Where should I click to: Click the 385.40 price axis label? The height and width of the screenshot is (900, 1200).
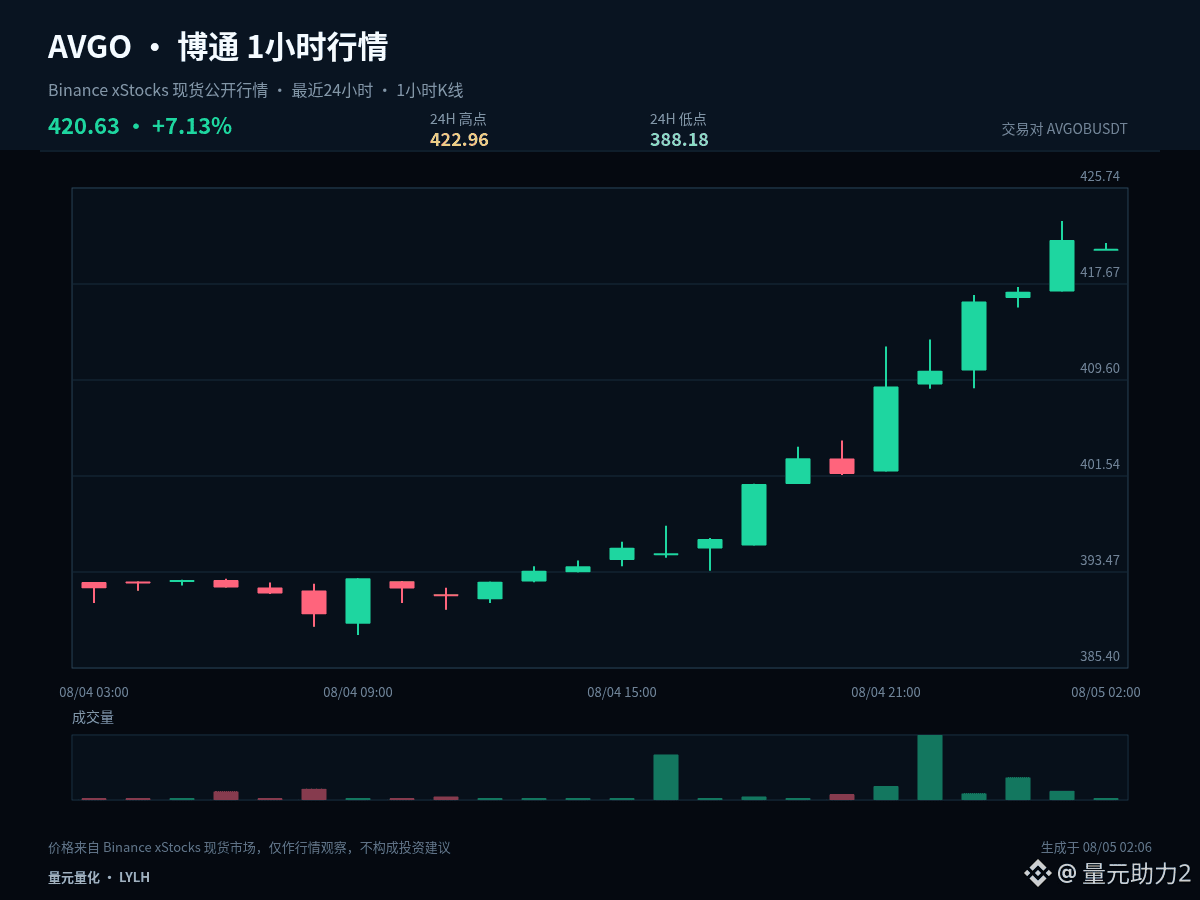pos(1100,656)
